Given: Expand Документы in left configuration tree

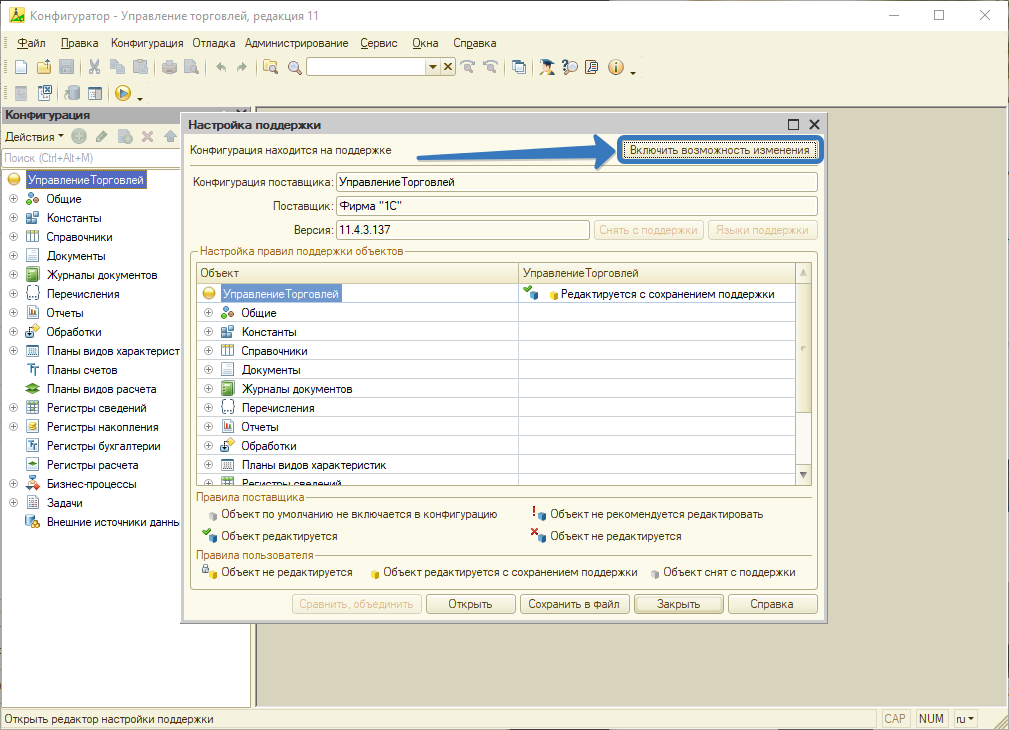Looking at the screenshot, I should click(x=14, y=256).
